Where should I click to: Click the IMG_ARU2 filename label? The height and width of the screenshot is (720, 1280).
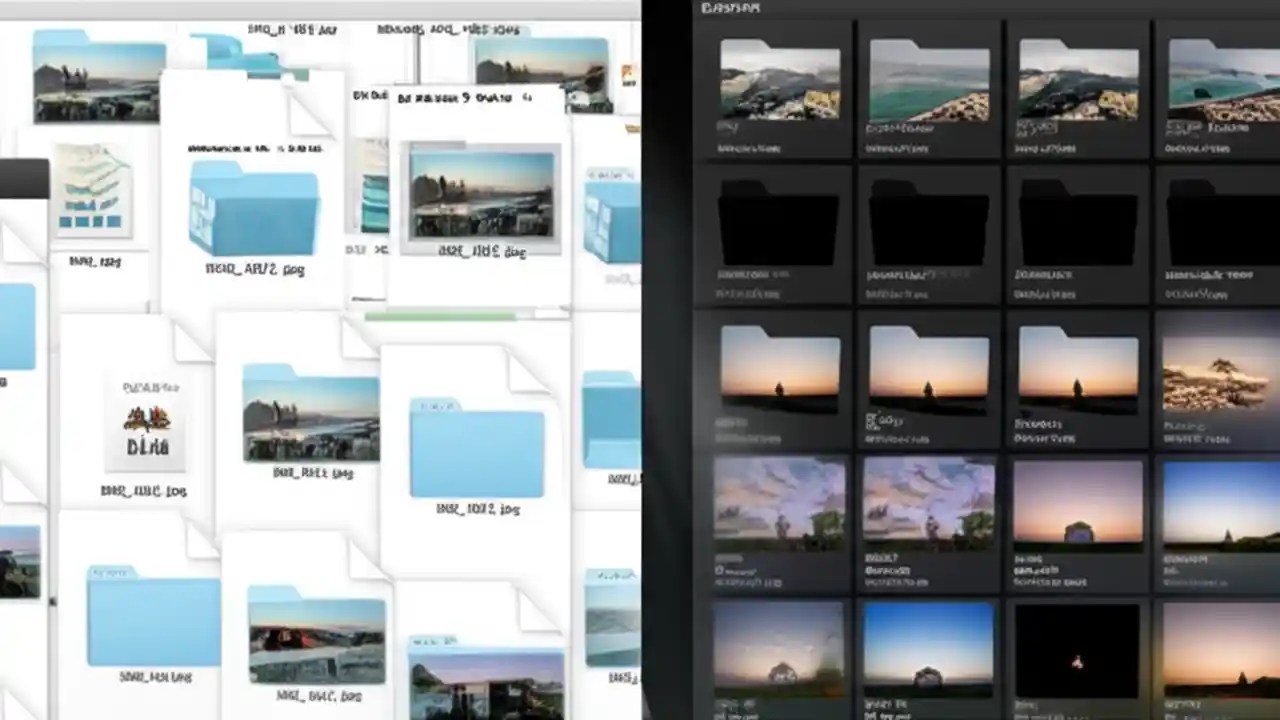253,269
